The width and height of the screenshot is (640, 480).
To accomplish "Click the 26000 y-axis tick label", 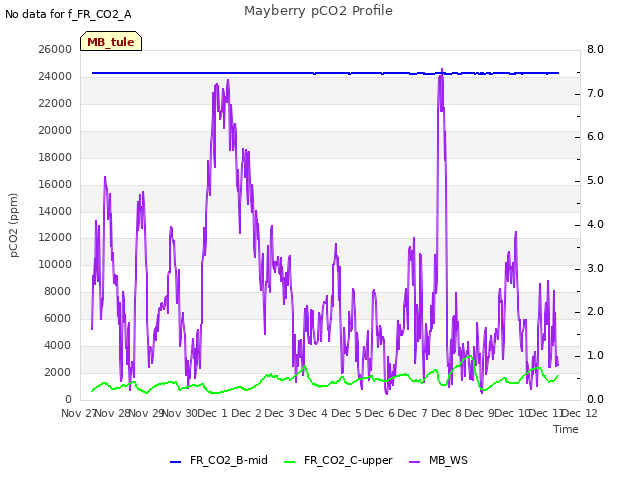I will [x=55, y=49].
